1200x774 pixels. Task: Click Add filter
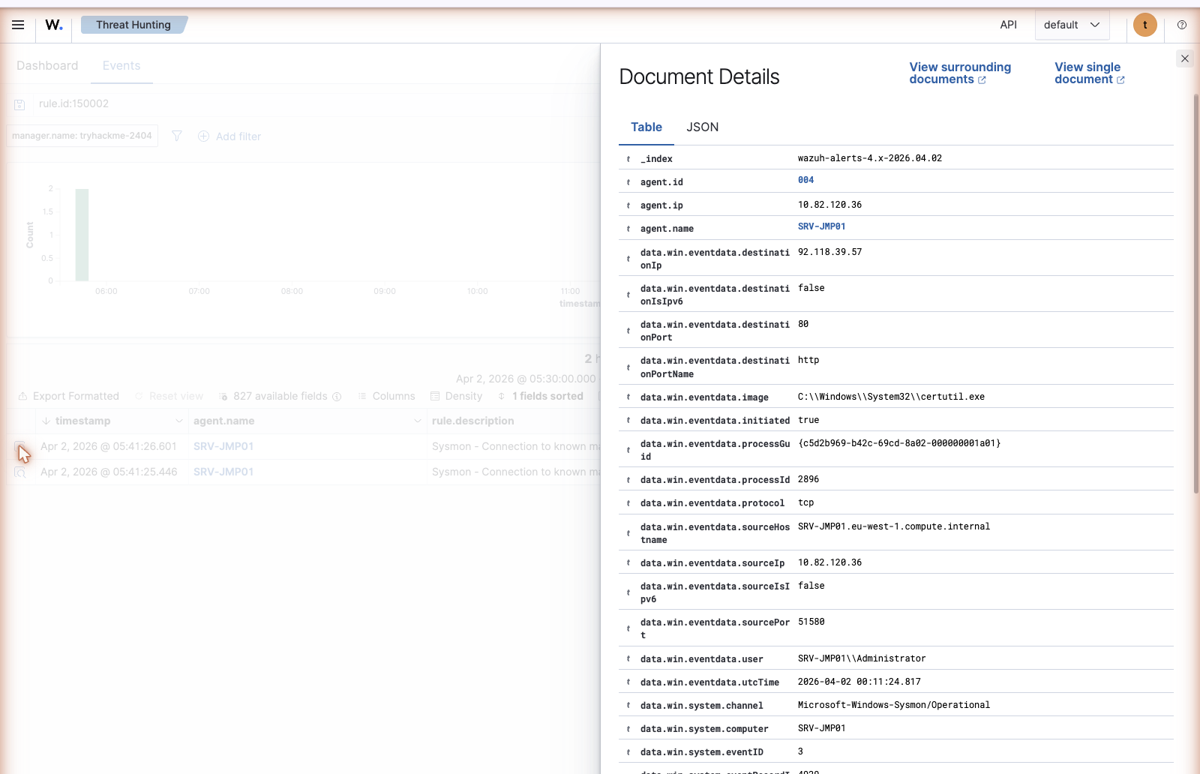click(x=229, y=136)
